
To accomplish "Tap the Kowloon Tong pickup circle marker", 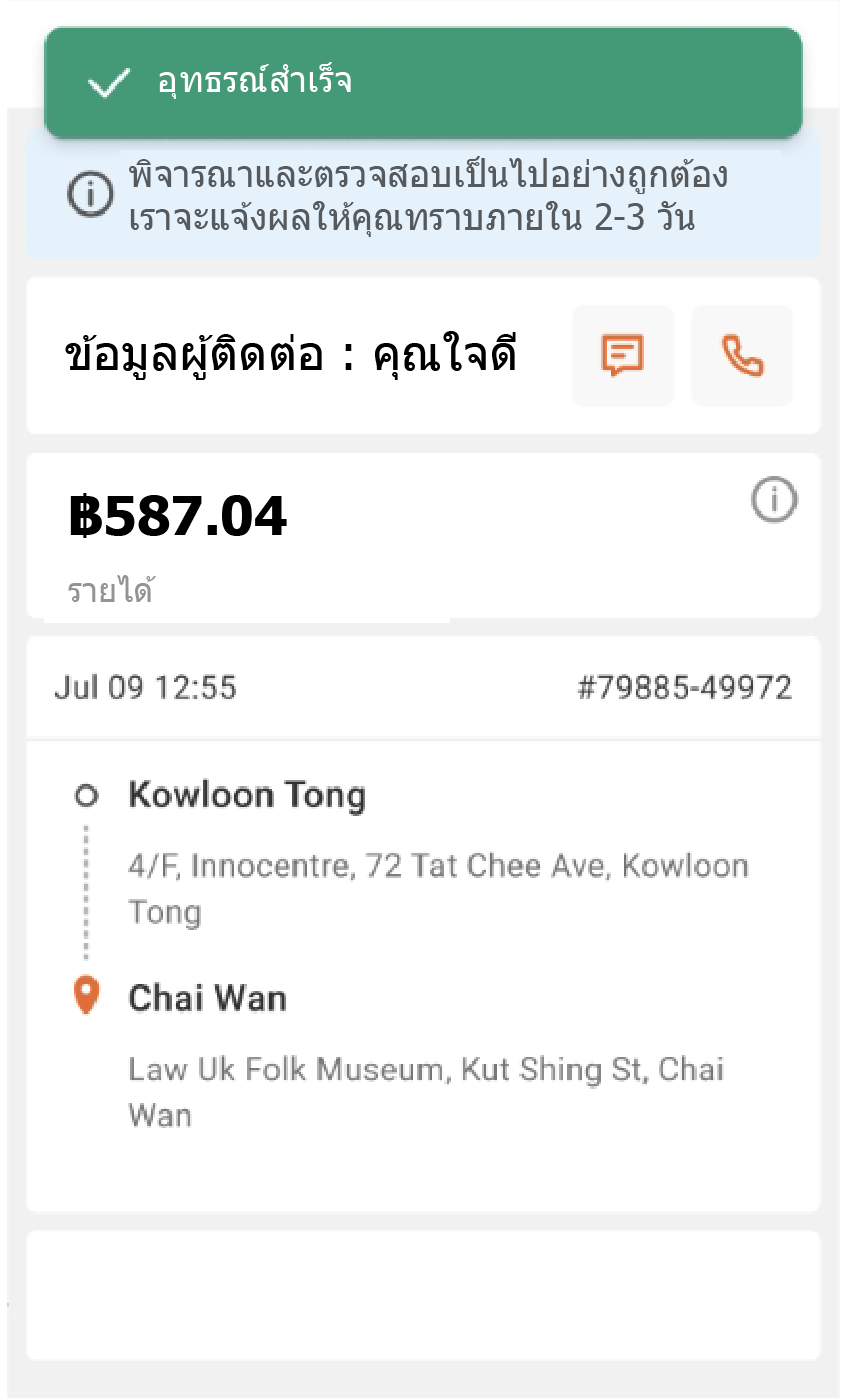I will tap(87, 796).
